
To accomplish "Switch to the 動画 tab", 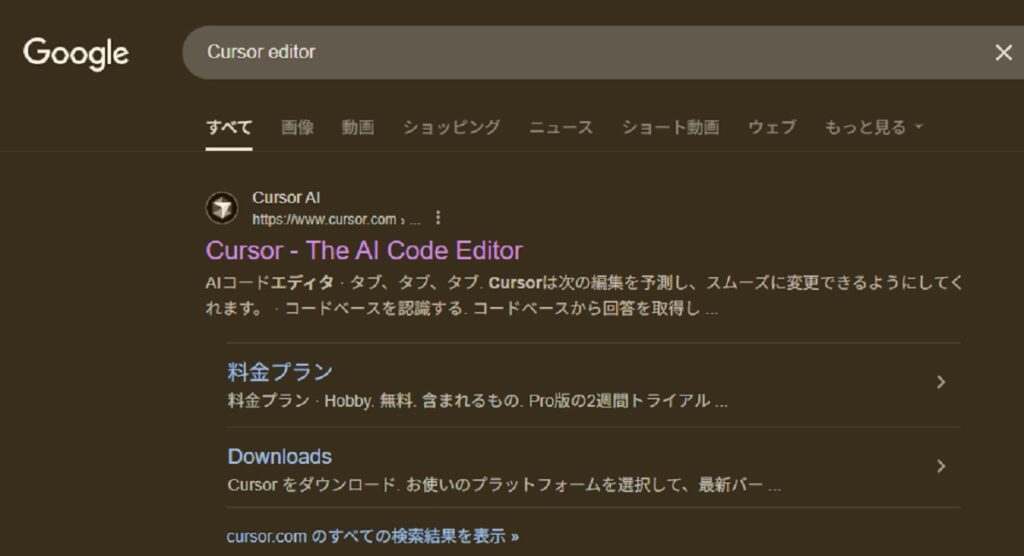I will click(x=358, y=127).
